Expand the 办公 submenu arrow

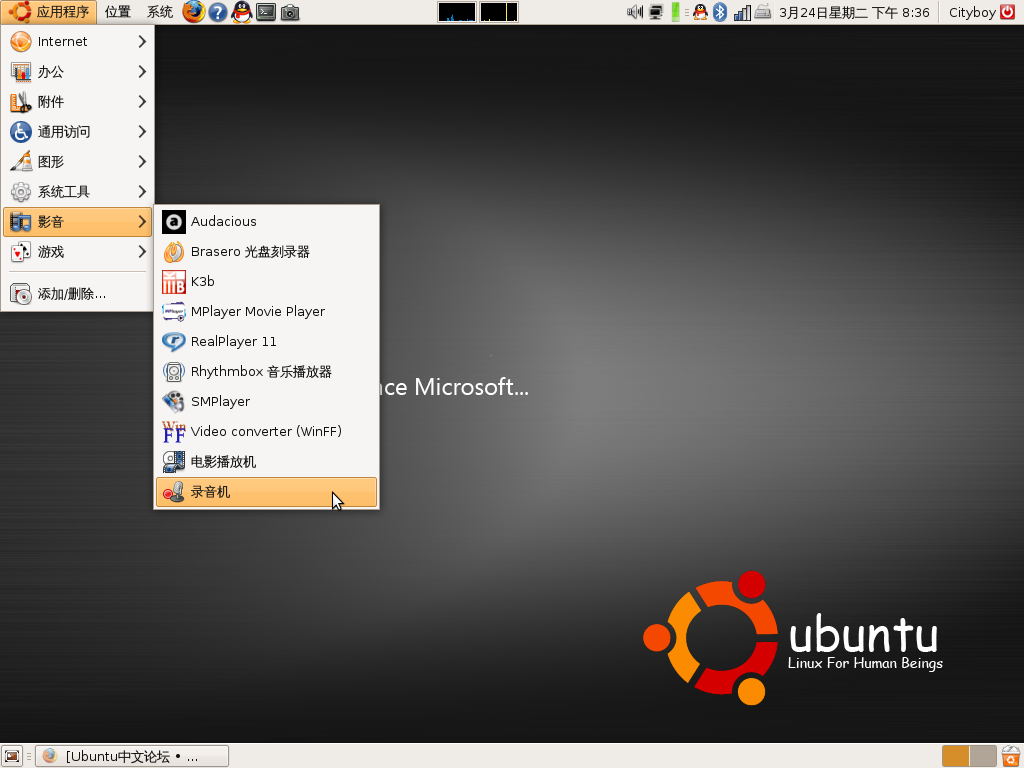[142, 72]
